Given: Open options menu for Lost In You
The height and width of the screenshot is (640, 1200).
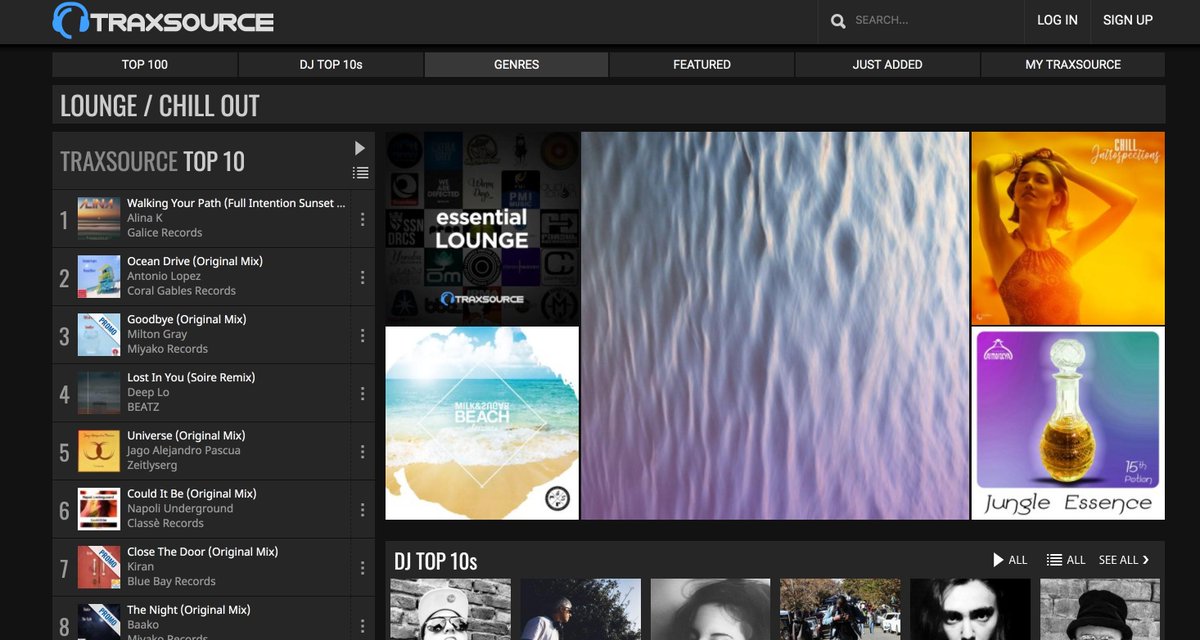Looking at the screenshot, I should click(x=362, y=393).
